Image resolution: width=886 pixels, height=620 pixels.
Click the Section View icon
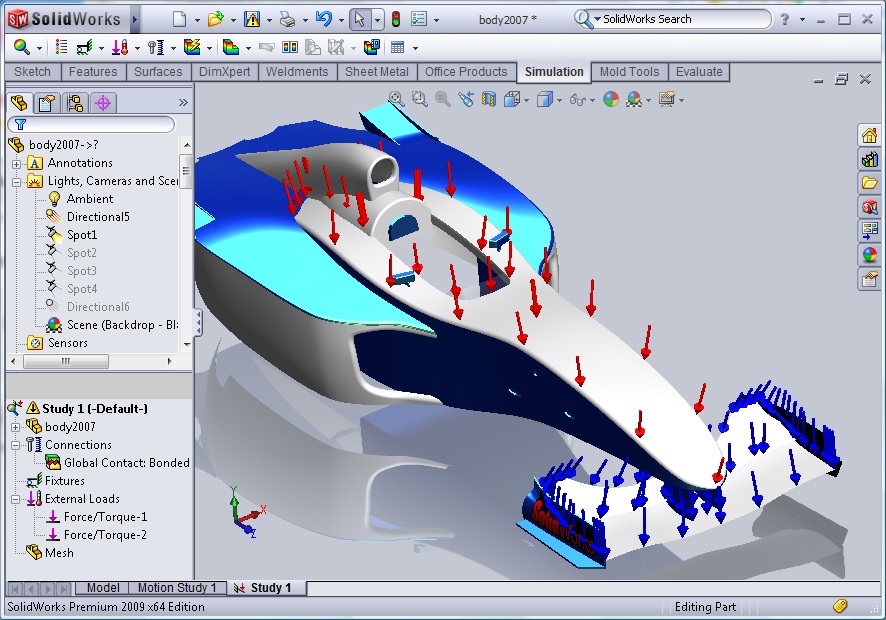pos(489,99)
